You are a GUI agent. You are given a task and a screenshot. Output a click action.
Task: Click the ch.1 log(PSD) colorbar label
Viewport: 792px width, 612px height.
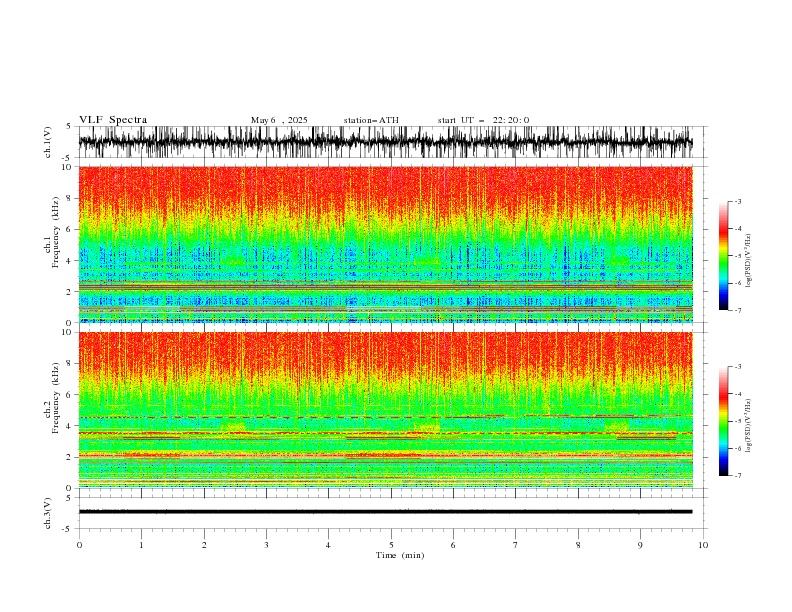(749, 261)
